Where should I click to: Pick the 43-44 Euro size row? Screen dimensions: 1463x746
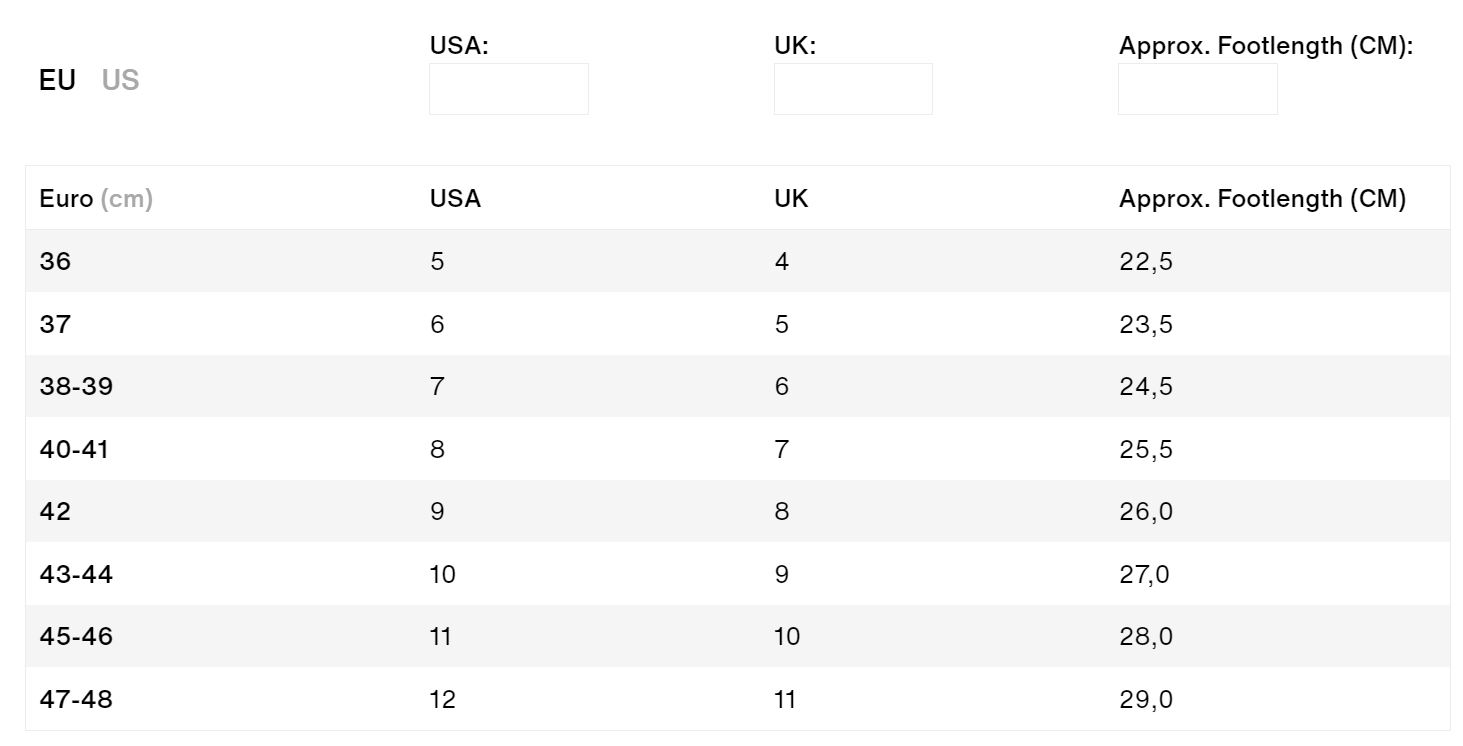pos(738,574)
